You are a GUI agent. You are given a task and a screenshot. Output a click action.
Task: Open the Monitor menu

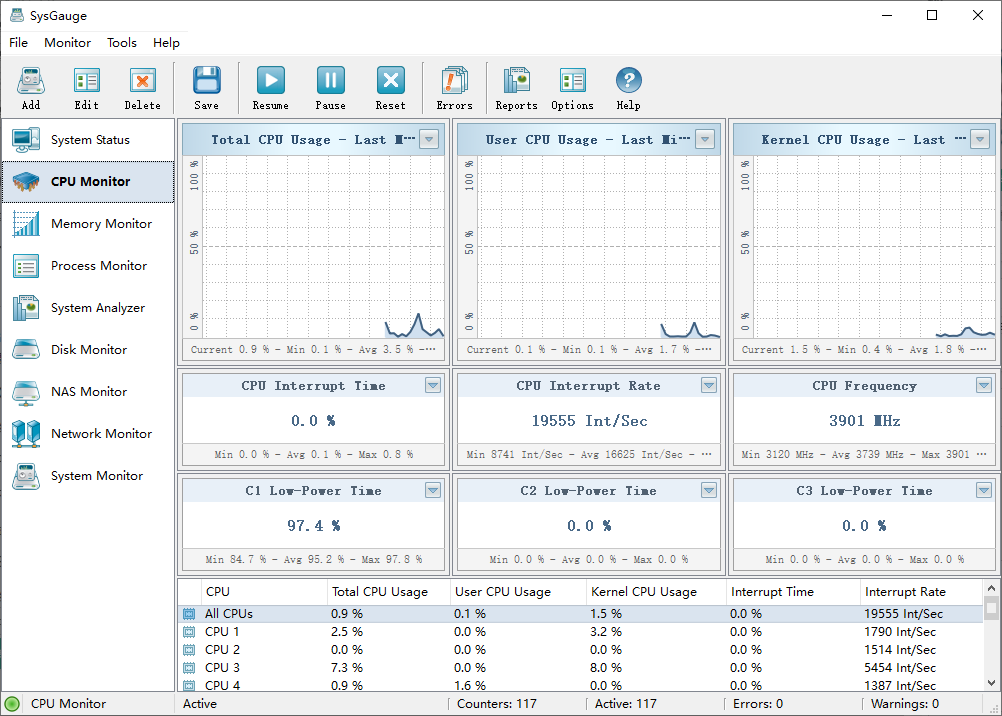[67, 43]
